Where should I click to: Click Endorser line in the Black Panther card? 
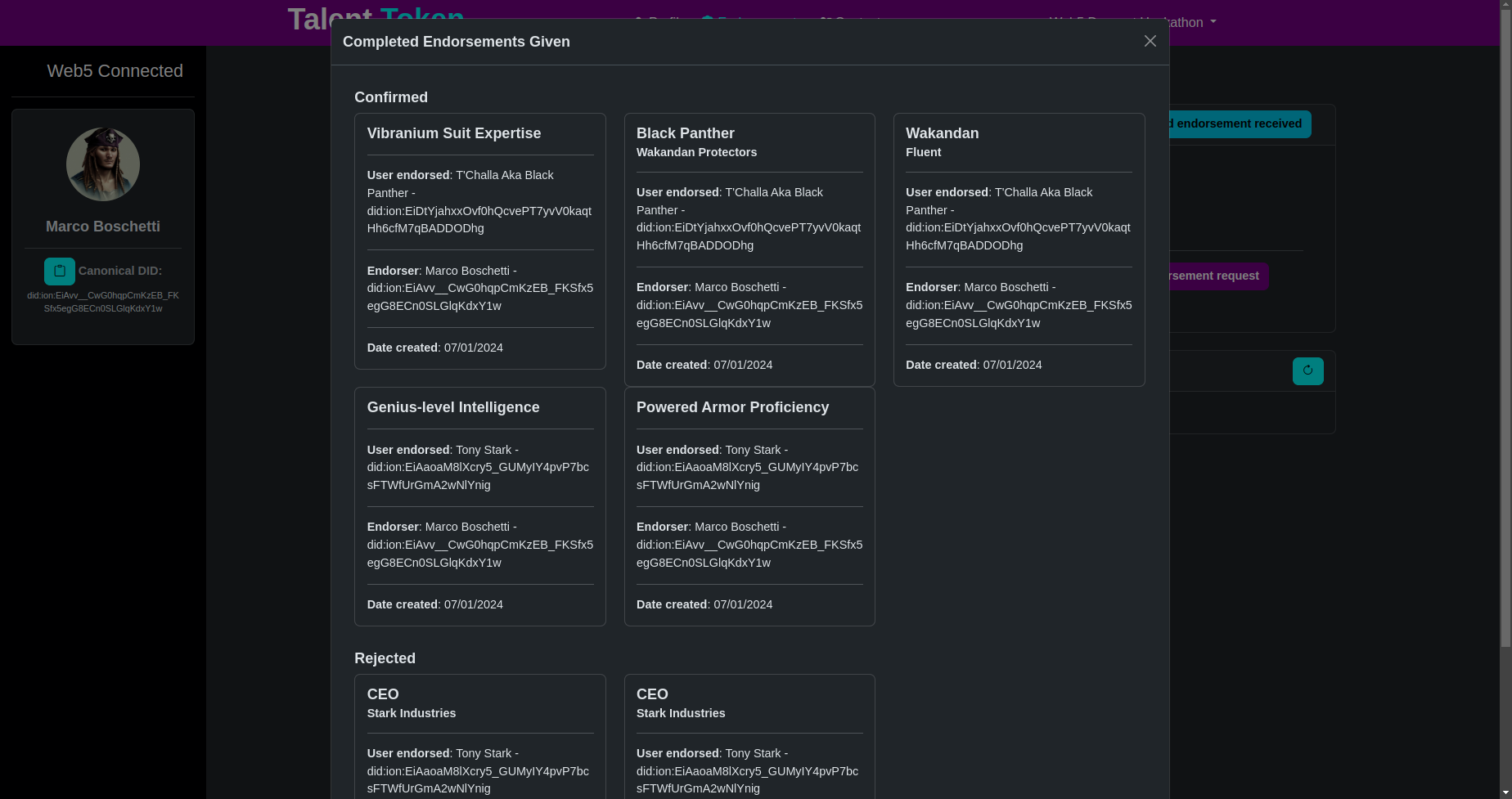(x=749, y=305)
